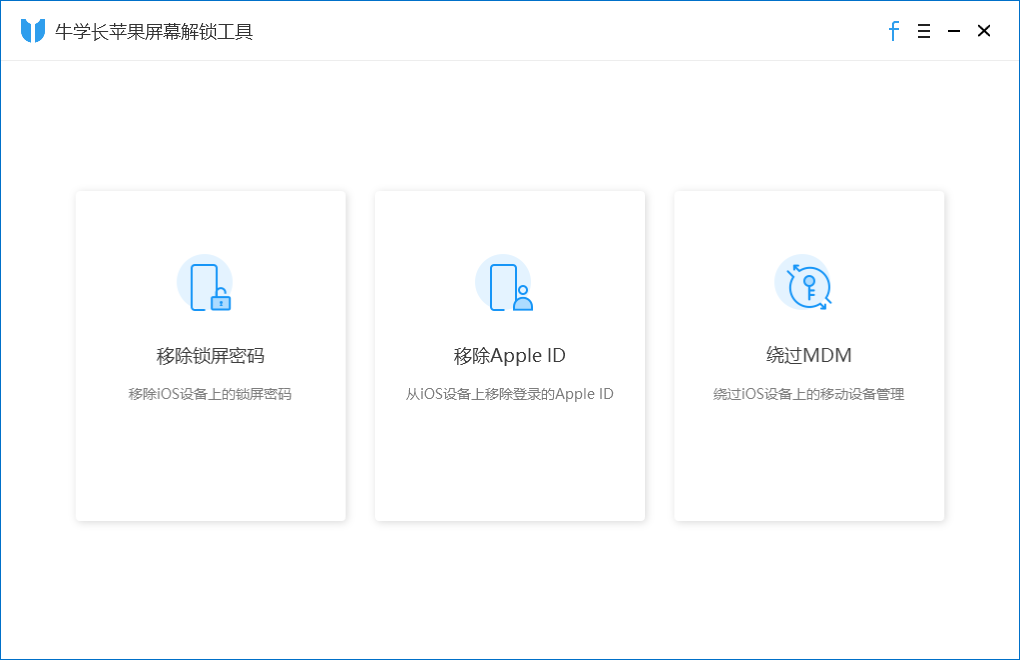This screenshot has width=1020, height=660.
Task: Select the 移除锁屏密码 title
Action: click(210, 356)
